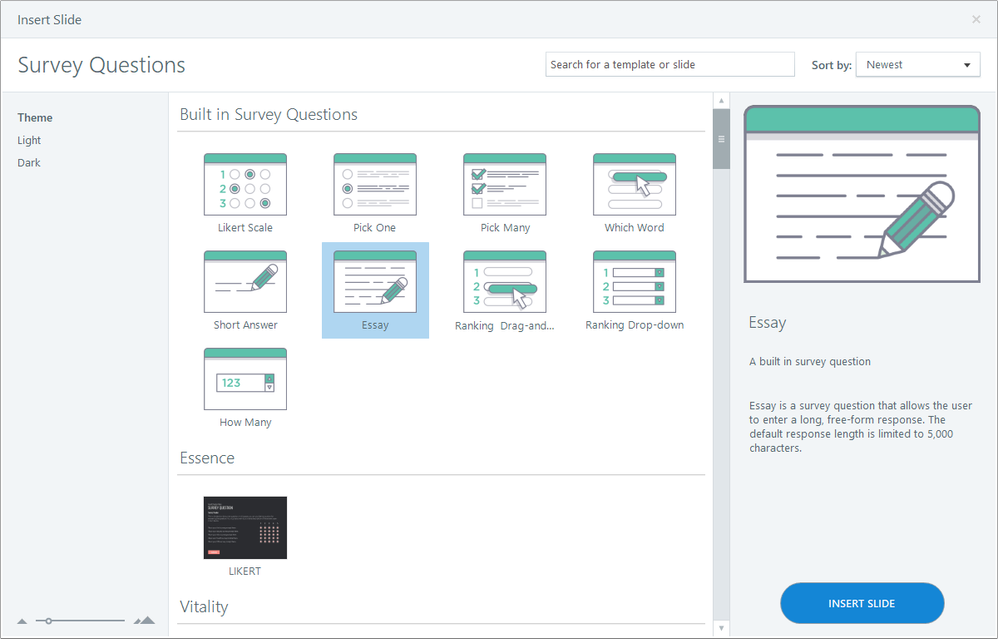Click the large thumbnails zoom icon
Viewport: 998px width, 639px height.
pyautogui.click(x=144, y=621)
